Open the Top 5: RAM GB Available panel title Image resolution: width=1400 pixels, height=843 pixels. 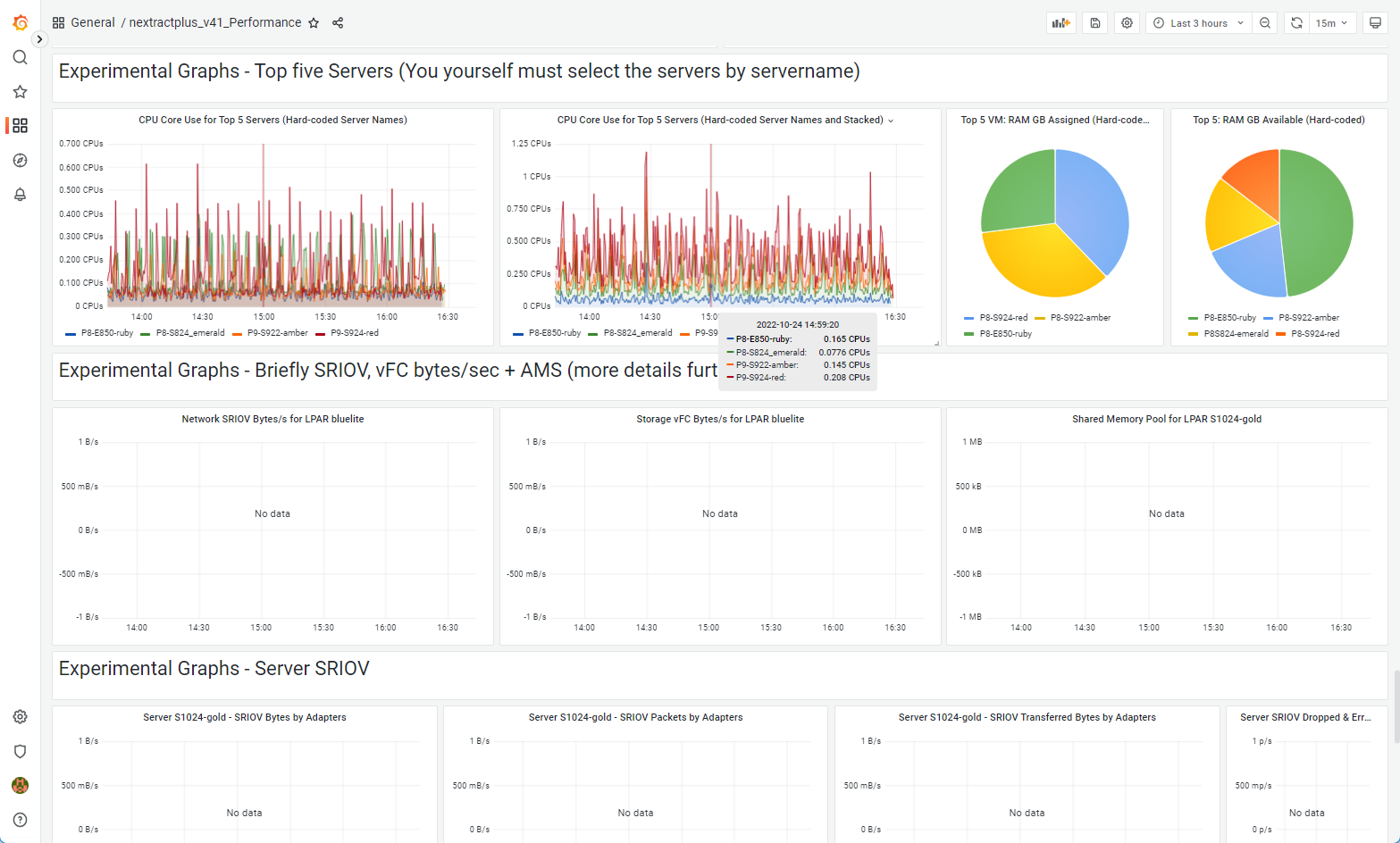pos(1278,120)
